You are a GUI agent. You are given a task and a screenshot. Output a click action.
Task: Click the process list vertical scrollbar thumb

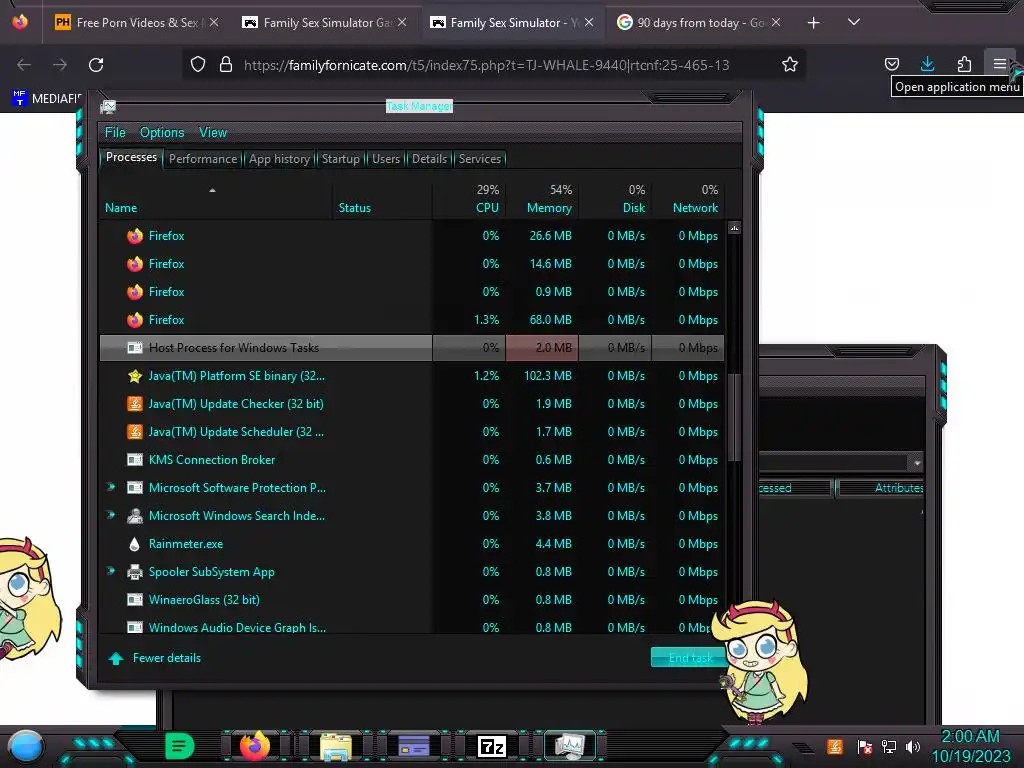[x=734, y=417]
